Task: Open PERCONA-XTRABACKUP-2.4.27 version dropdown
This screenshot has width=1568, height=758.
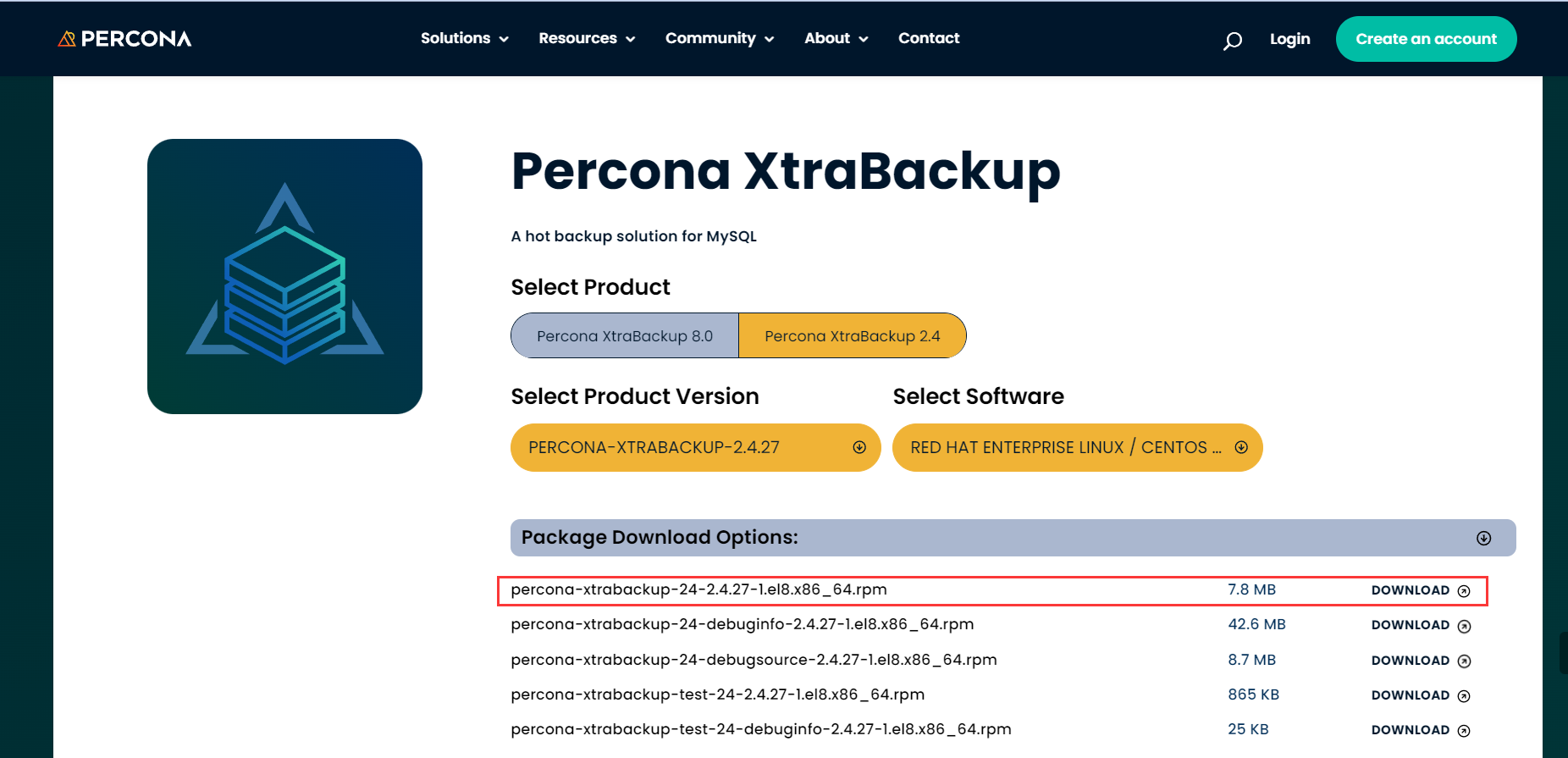Action: coord(696,447)
